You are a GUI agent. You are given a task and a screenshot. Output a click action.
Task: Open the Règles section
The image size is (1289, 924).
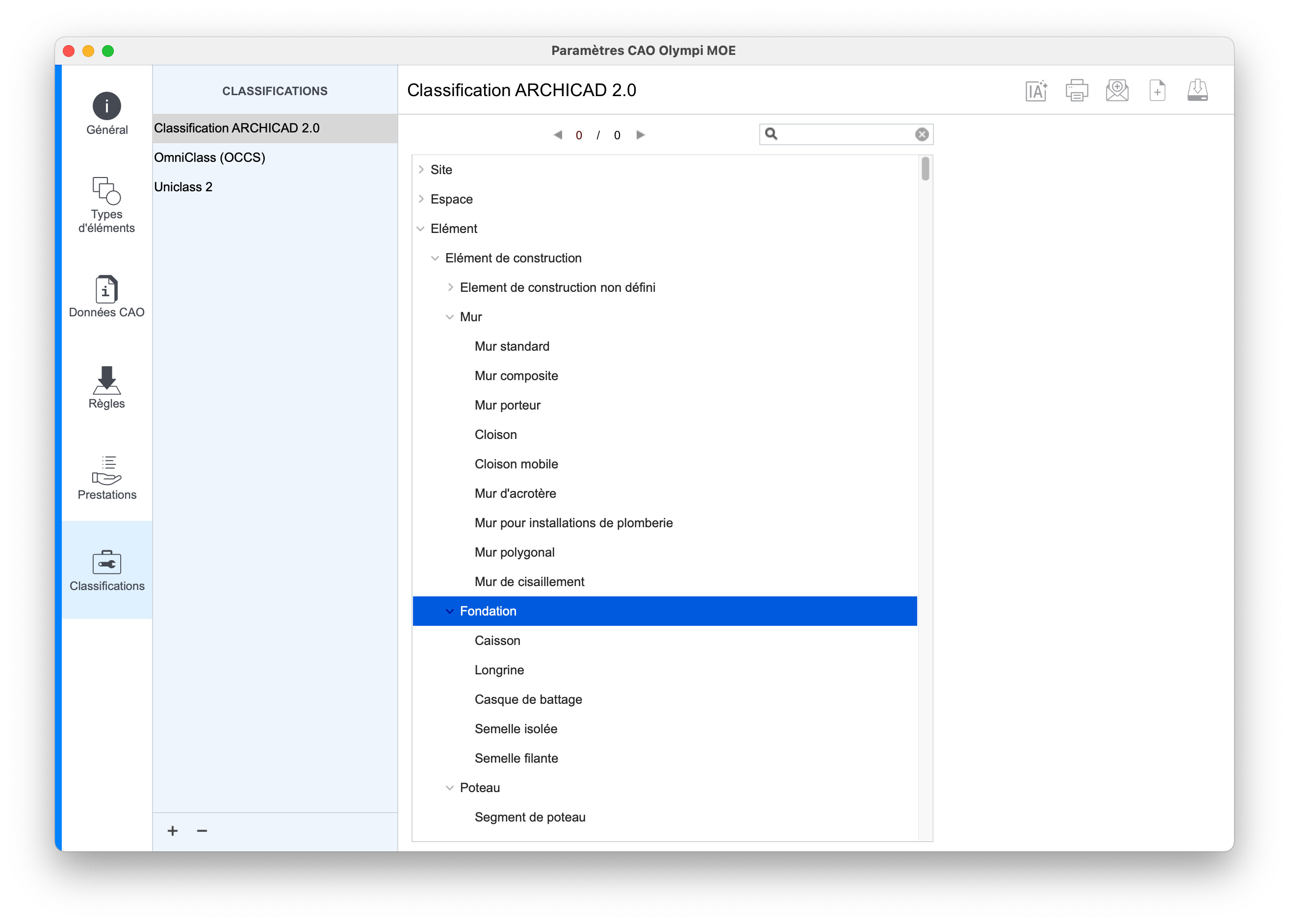tap(107, 387)
